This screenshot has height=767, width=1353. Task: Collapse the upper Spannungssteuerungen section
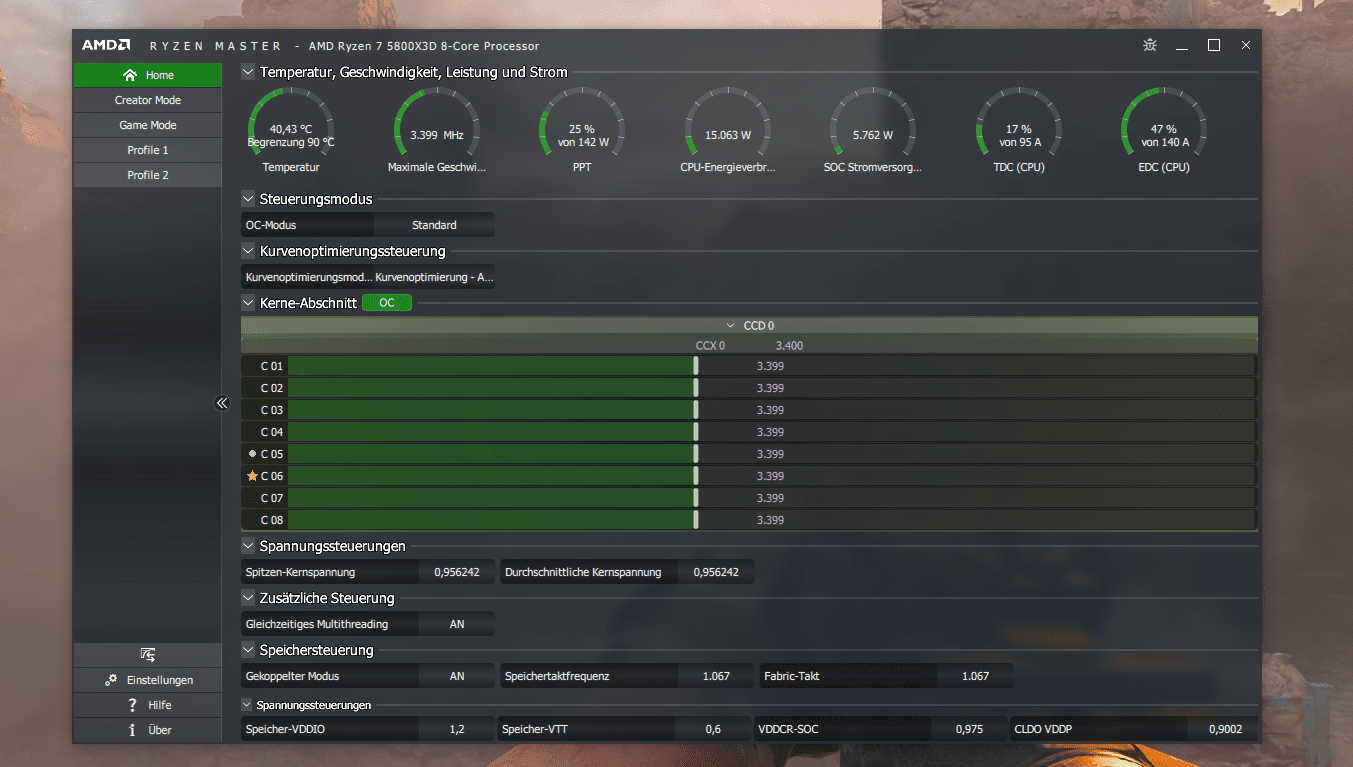coord(248,546)
